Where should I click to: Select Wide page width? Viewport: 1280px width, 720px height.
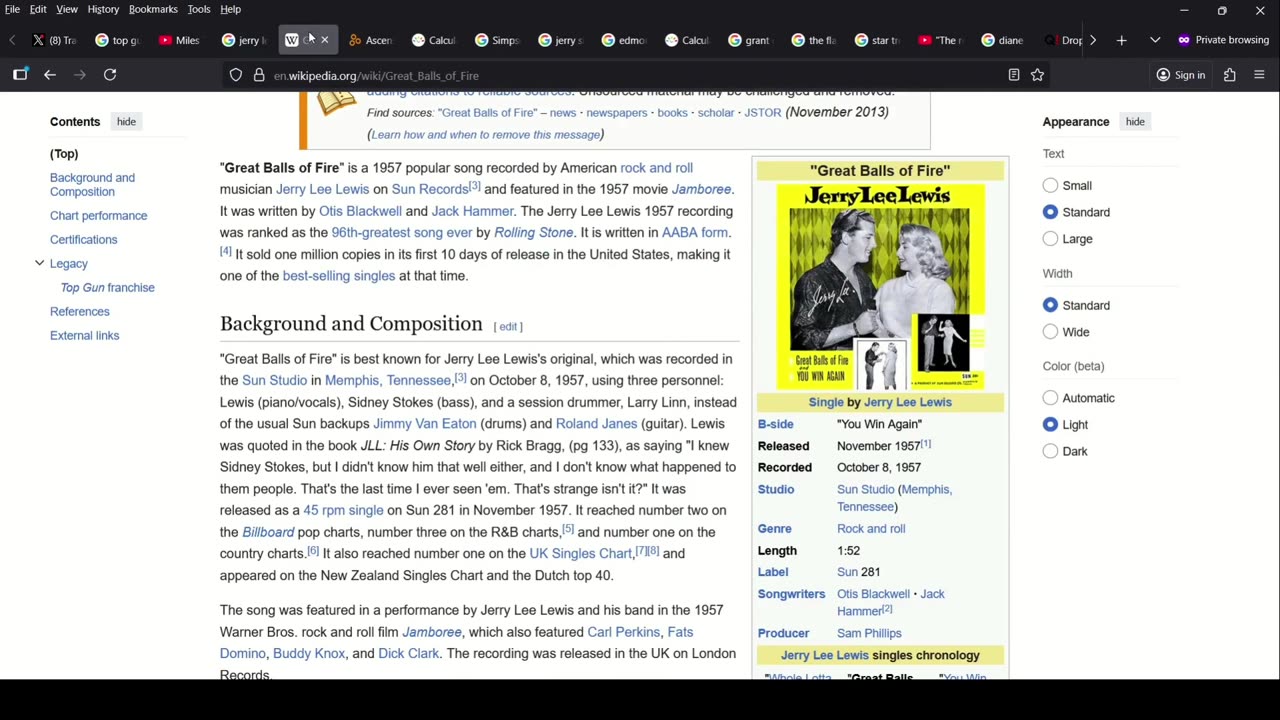pyautogui.click(x=1050, y=332)
